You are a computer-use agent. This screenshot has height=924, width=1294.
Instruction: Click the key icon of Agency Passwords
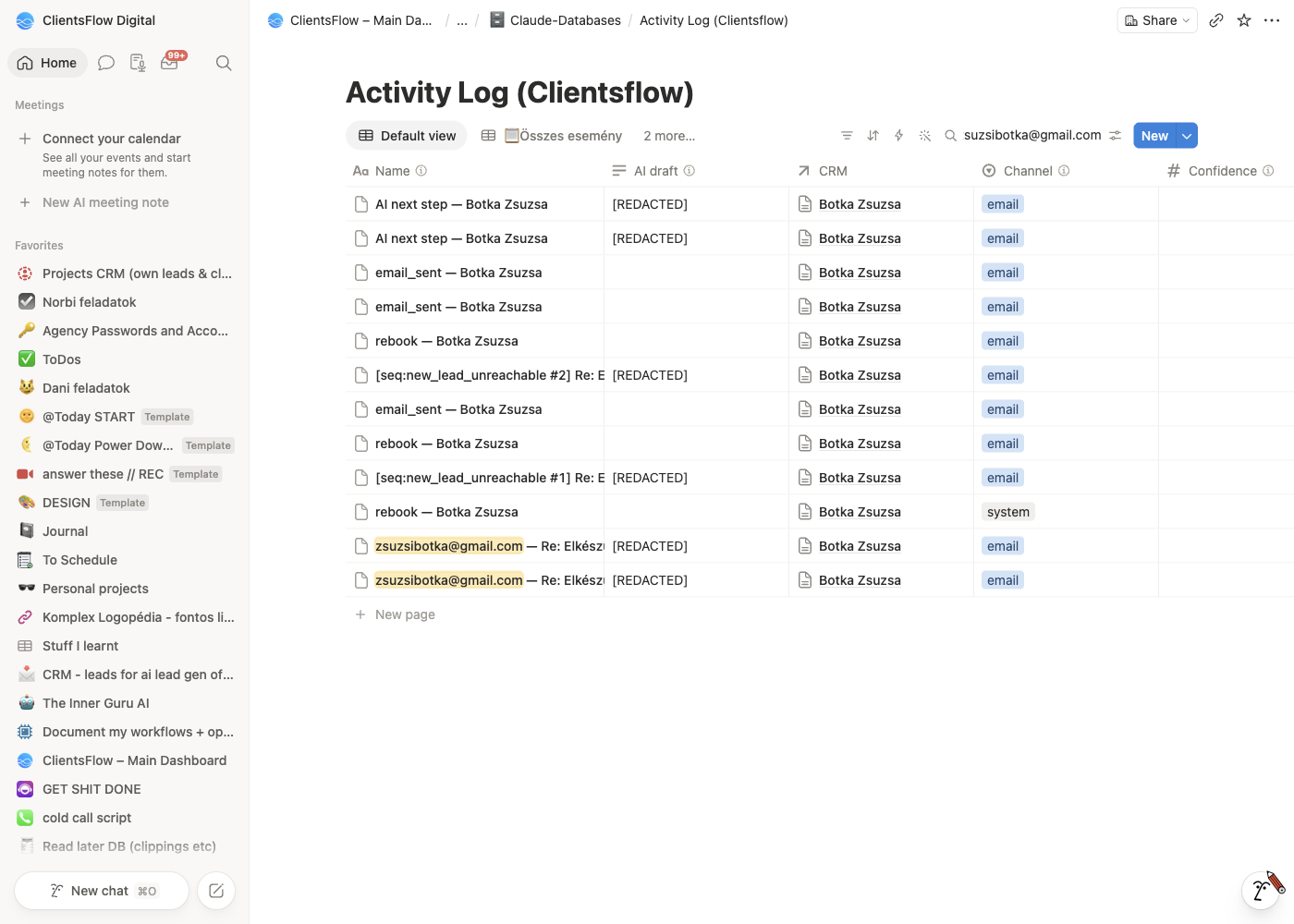pyautogui.click(x=26, y=331)
